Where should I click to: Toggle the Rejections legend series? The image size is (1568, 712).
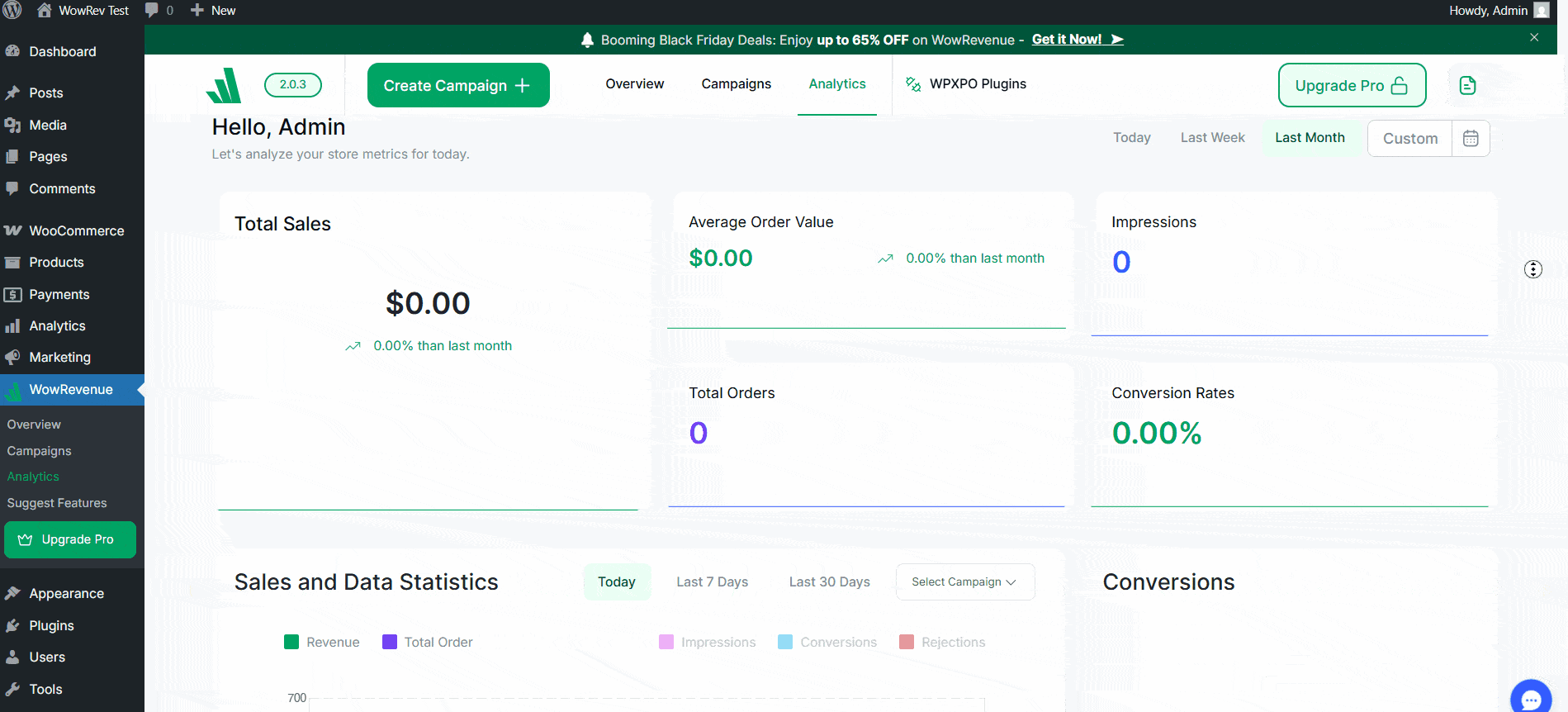[942, 643]
